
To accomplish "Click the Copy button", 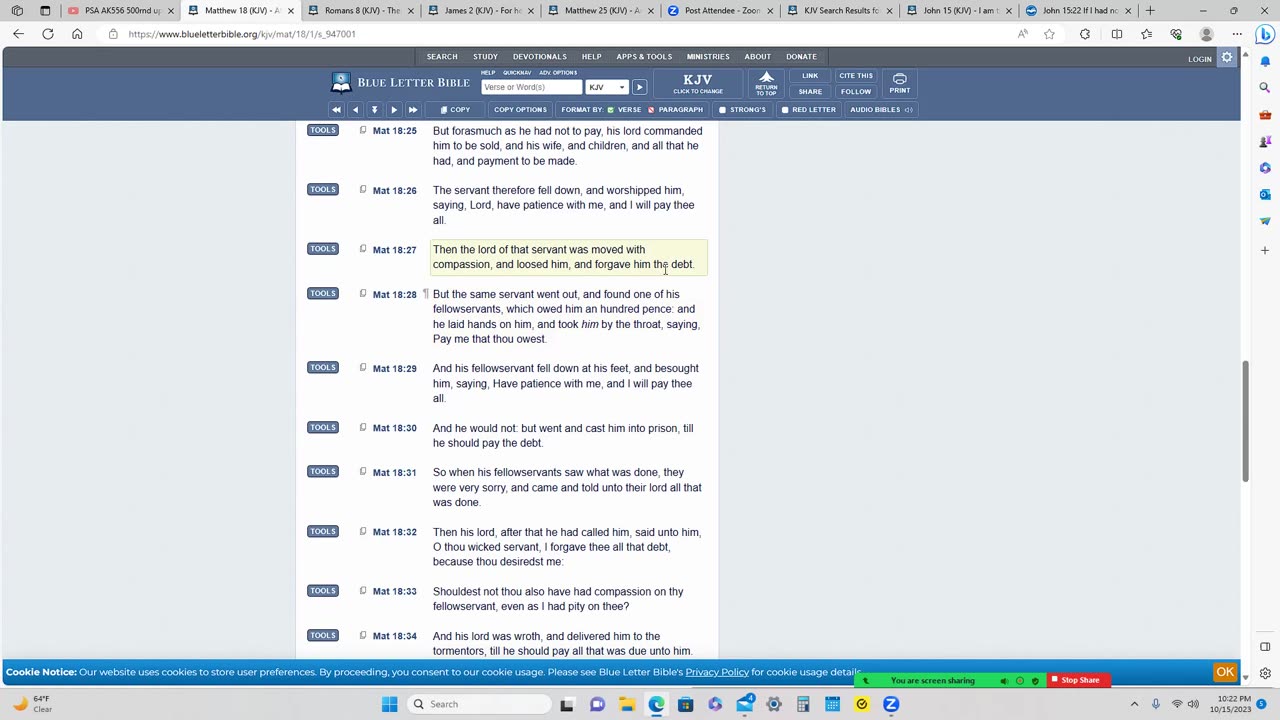I will click(455, 110).
